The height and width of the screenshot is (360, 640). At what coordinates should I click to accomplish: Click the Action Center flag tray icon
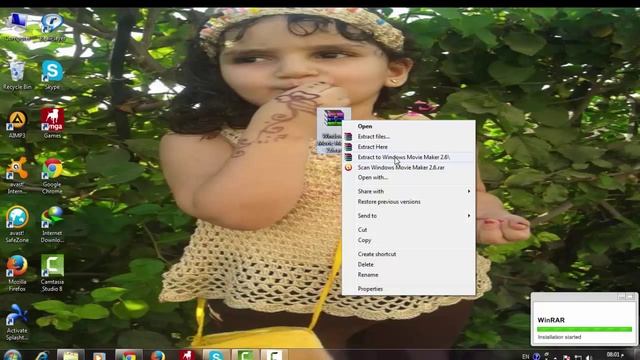coord(566,358)
